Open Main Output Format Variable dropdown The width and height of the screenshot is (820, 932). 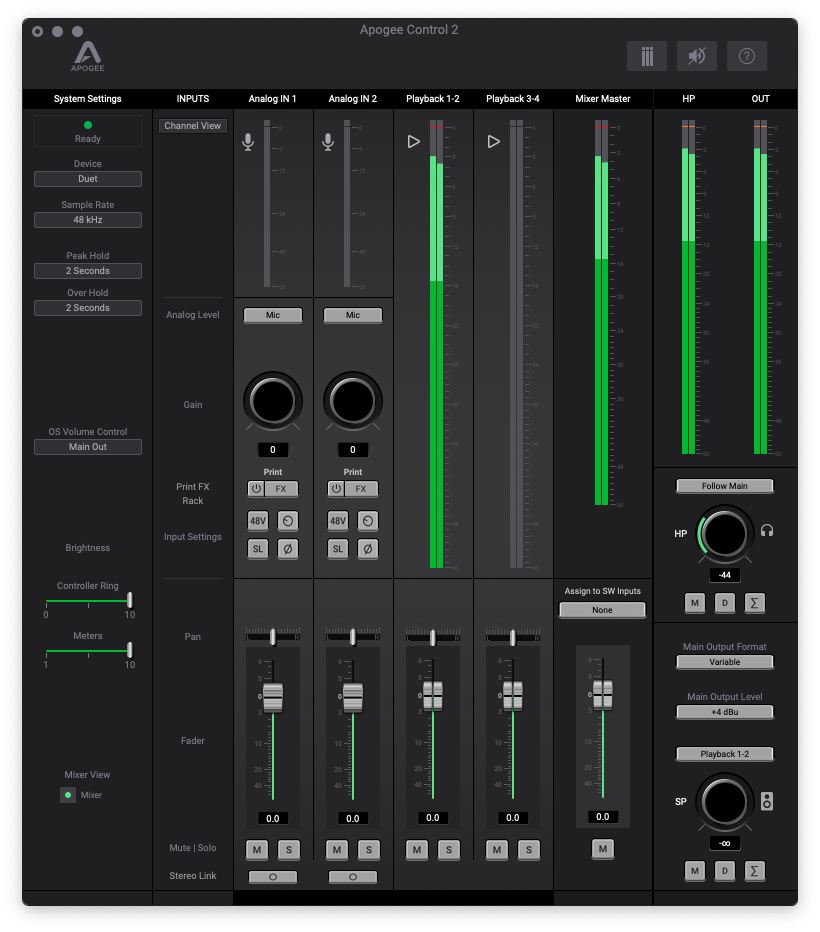pos(725,662)
